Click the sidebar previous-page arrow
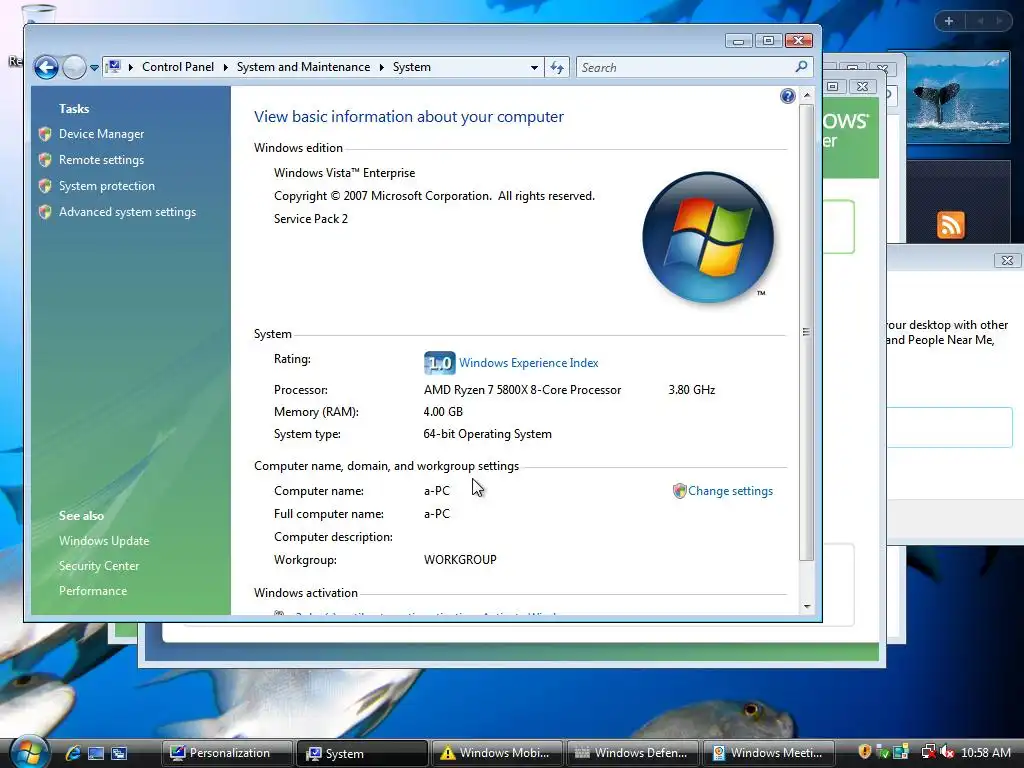 click(980, 21)
